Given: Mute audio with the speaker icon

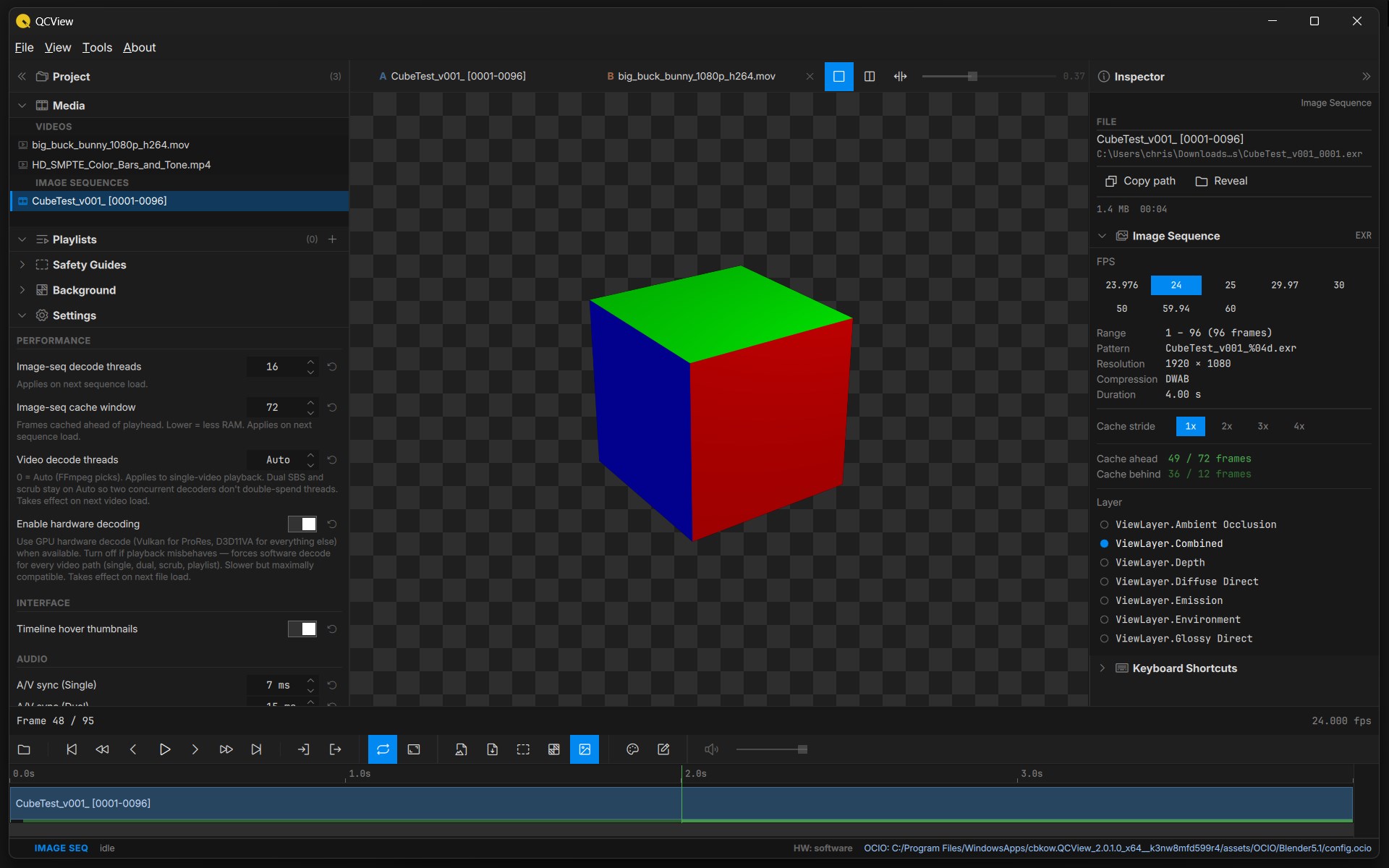Looking at the screenshot, I should click(x=711, y=749).
